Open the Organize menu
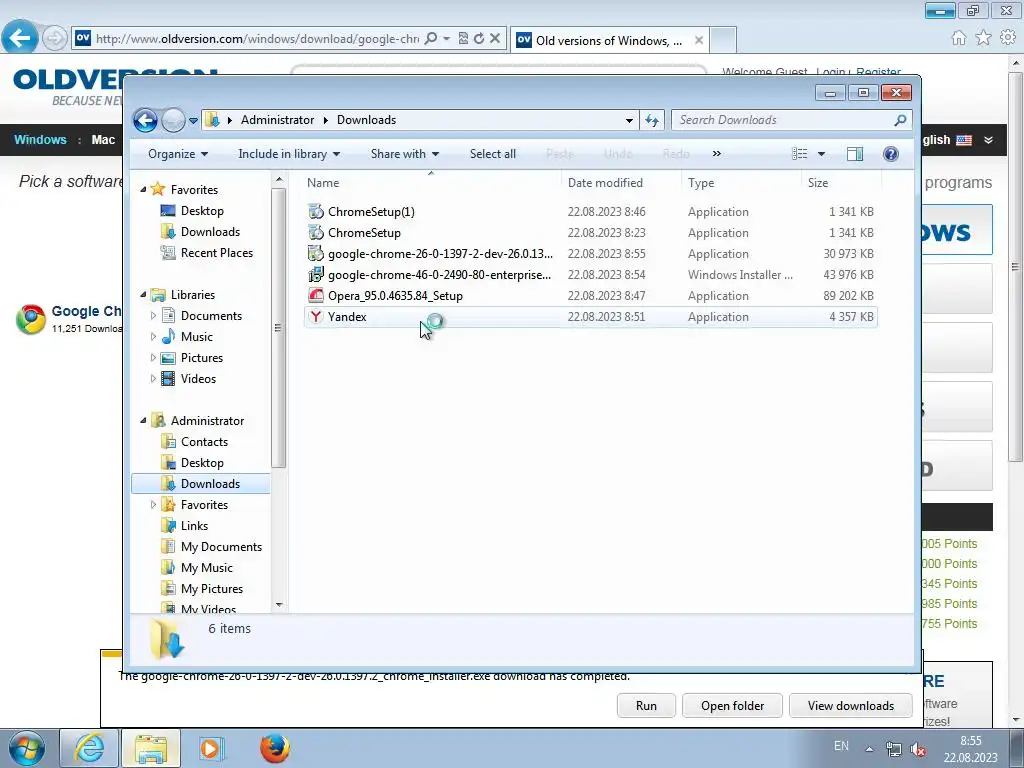Viewport: 1024px width, 768px height. pyautogui.click(x=178, y=154)
